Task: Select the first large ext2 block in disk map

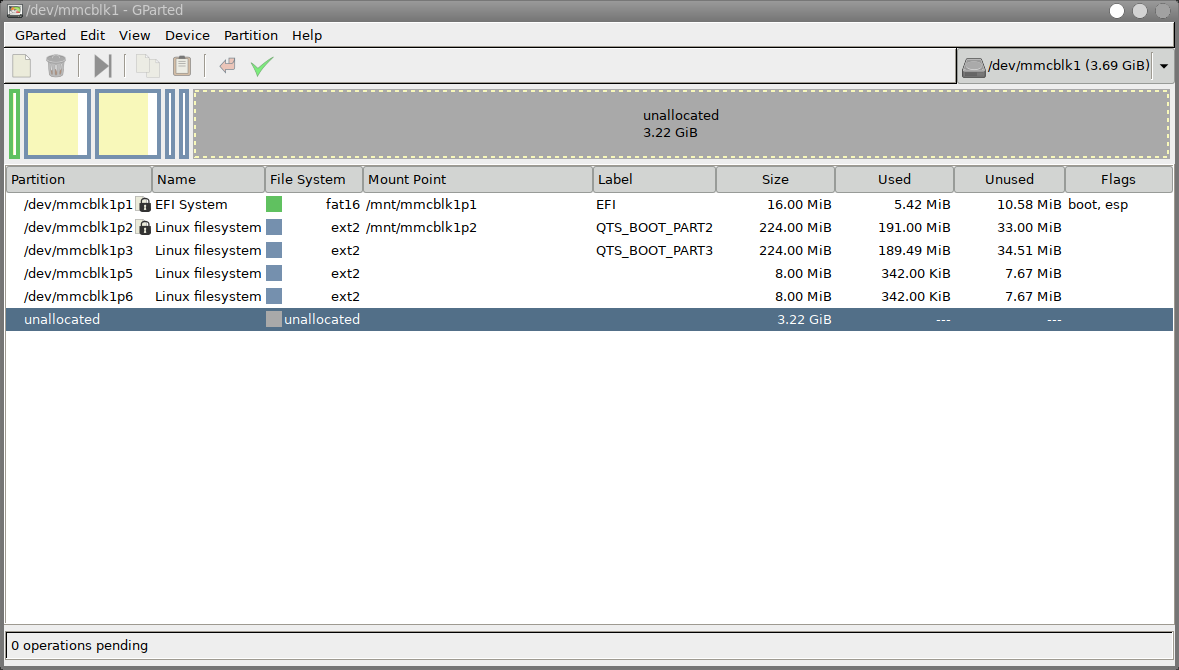Action: (x=57, y=124)
